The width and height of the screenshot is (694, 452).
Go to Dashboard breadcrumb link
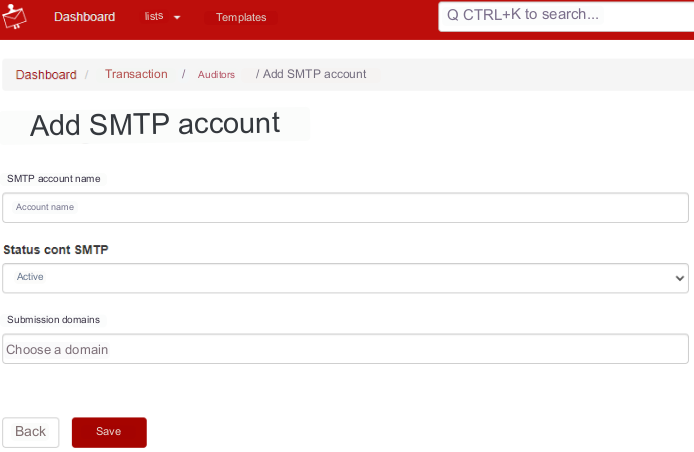pos(46,74)
